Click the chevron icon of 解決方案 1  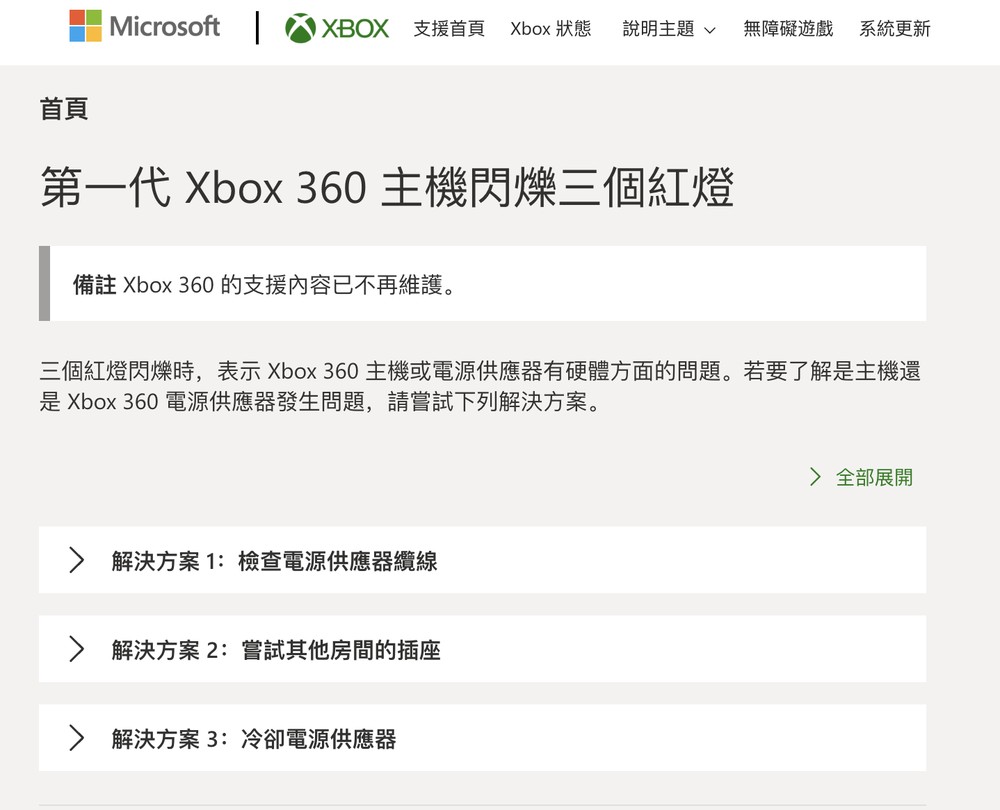point(77,560)
